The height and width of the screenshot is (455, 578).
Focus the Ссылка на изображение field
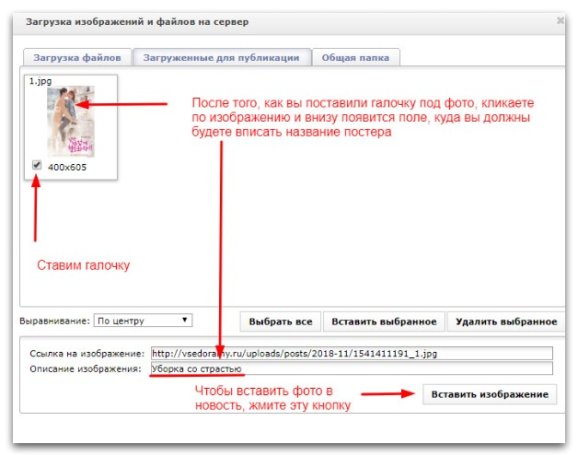click(352, 353)
